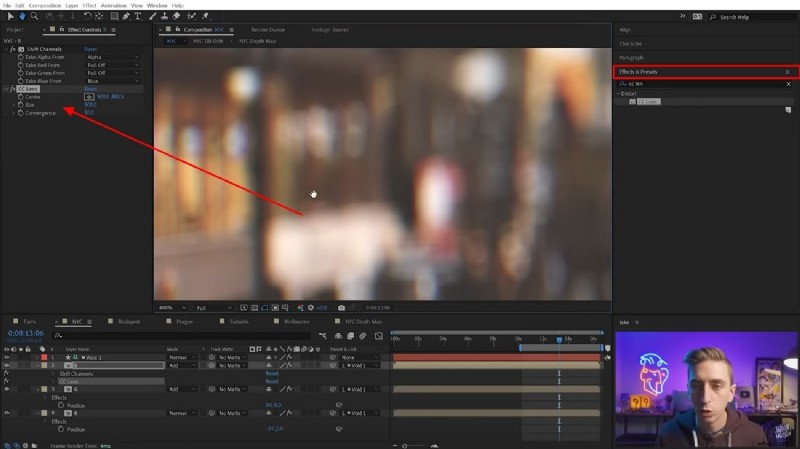Open the Paragraph panel
Viewport: 800px width, 449px height.
[631, 58]
